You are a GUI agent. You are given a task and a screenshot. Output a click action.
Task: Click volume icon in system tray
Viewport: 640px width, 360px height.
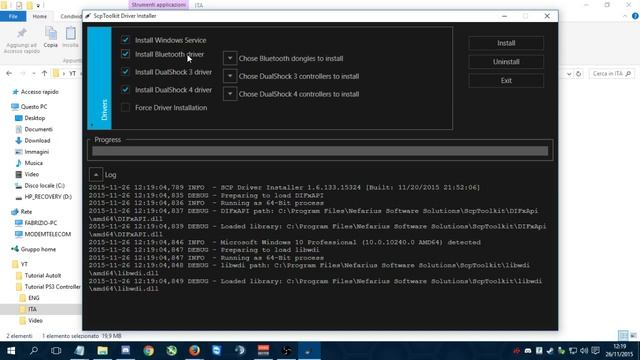(584, 351)
